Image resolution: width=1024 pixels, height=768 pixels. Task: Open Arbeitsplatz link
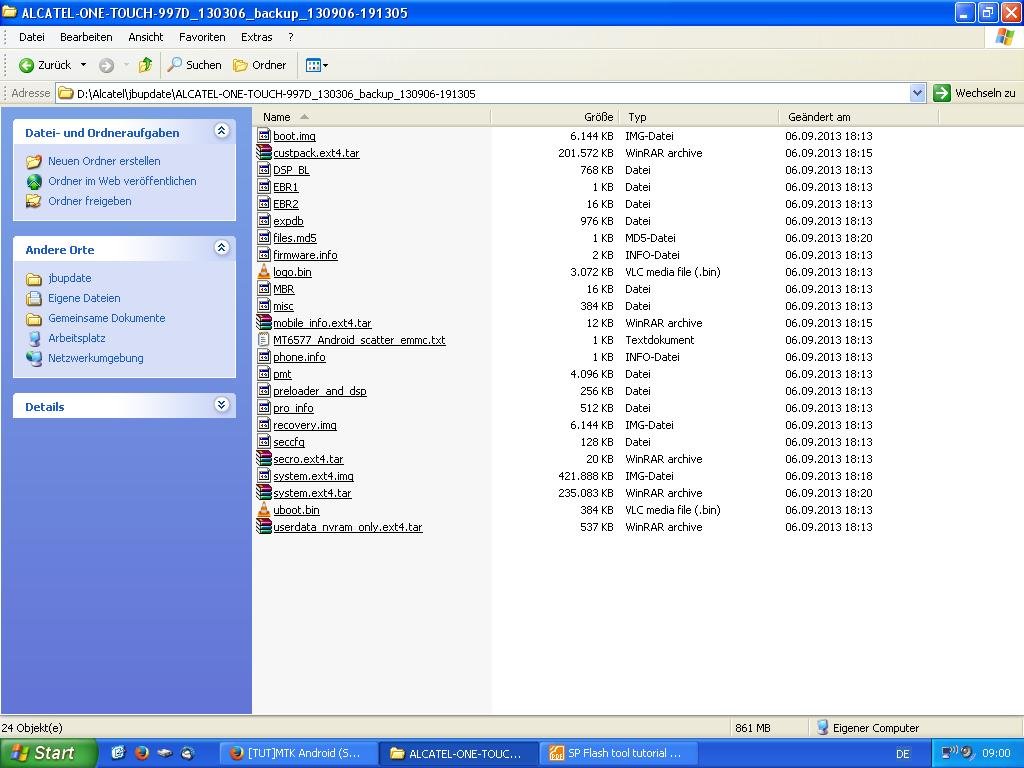click(76, 338)
